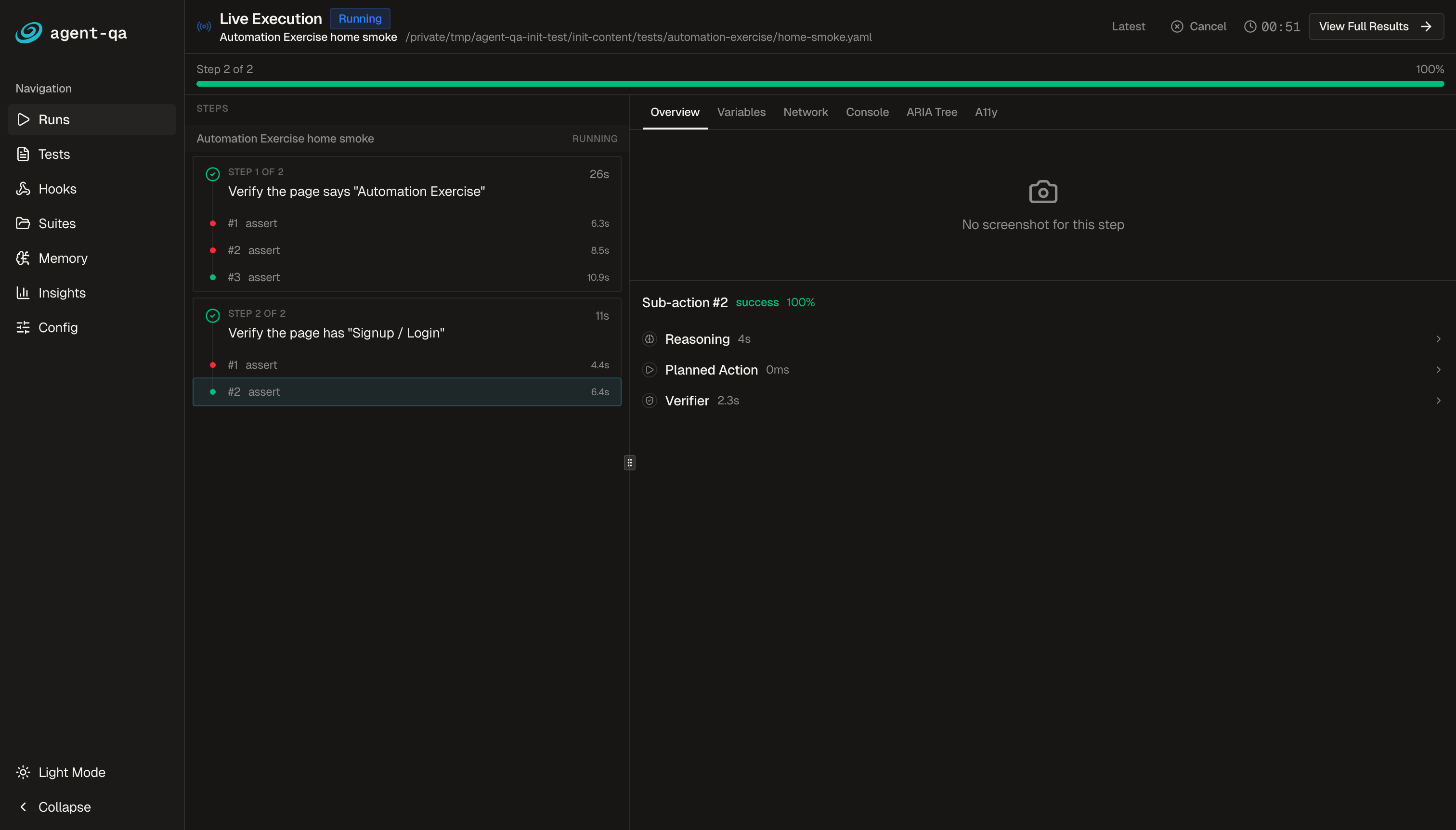The width and height of the screenshot is (1456, 830).
Task: Click the arrow in View Full Results
Action: pos(1426,26)
